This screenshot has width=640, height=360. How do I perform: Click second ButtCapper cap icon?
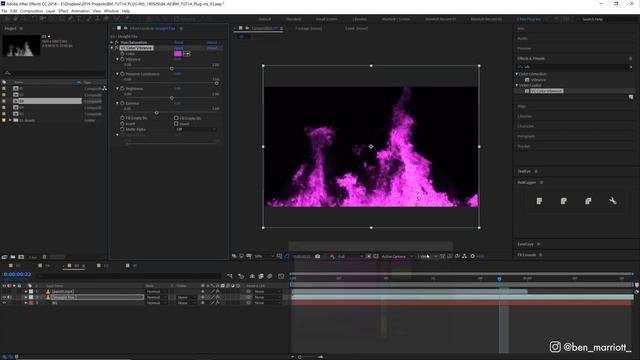coord(564,201)
